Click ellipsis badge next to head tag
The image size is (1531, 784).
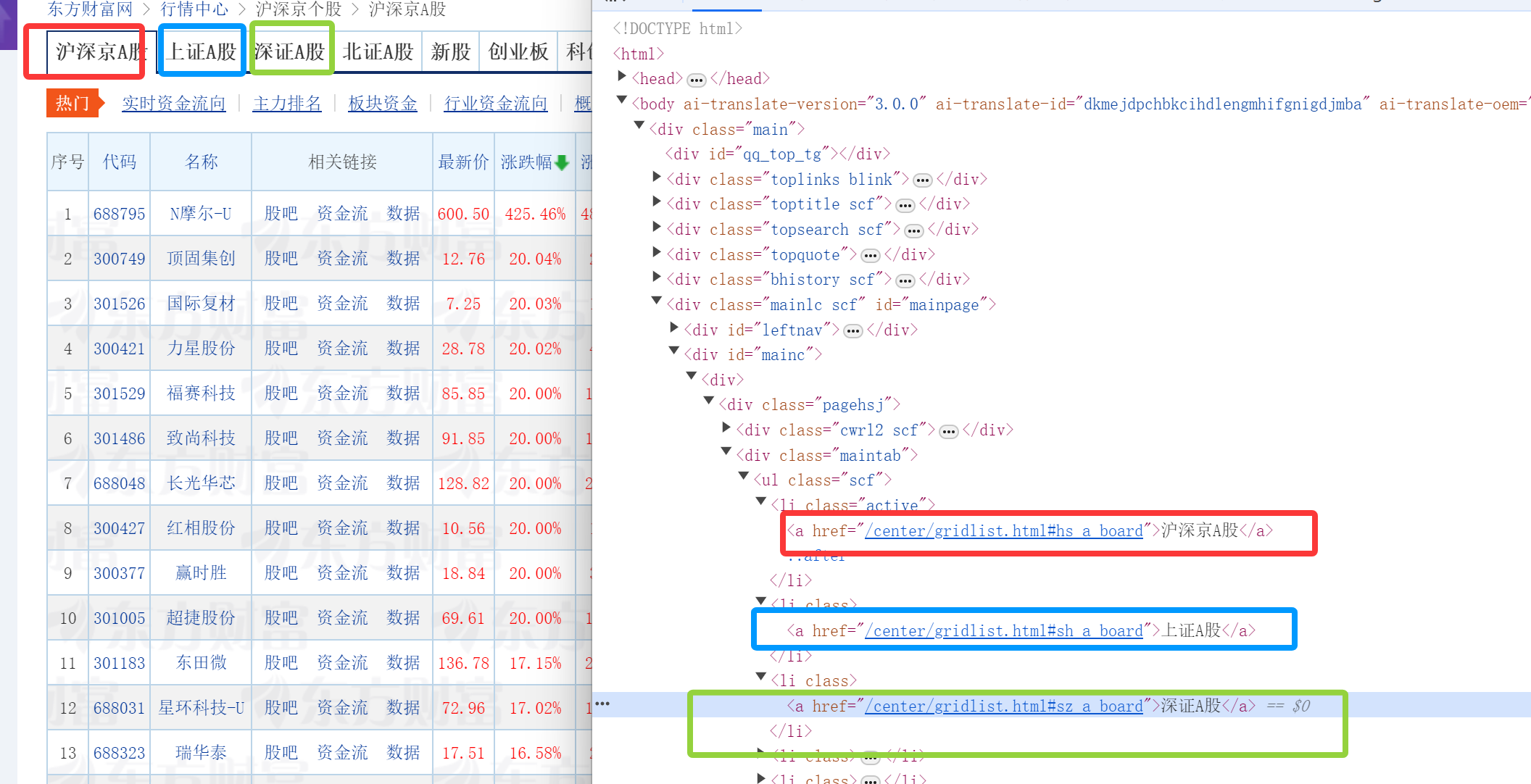point(696,80)
